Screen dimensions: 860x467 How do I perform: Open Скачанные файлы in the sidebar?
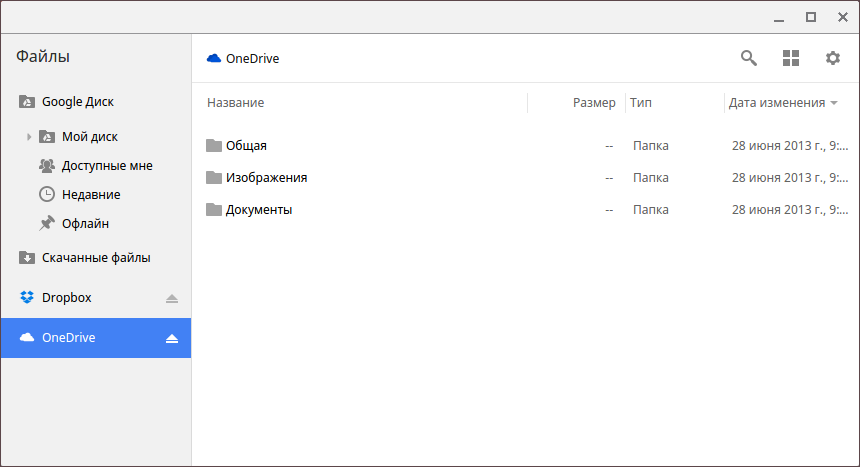[96, 257]
